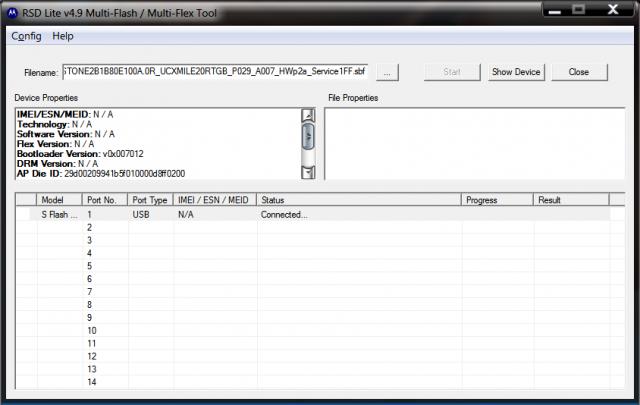Open the Config menu
The height and width of the screenshot is (405, 640).
pyautogui.click(x=25, y=36)
